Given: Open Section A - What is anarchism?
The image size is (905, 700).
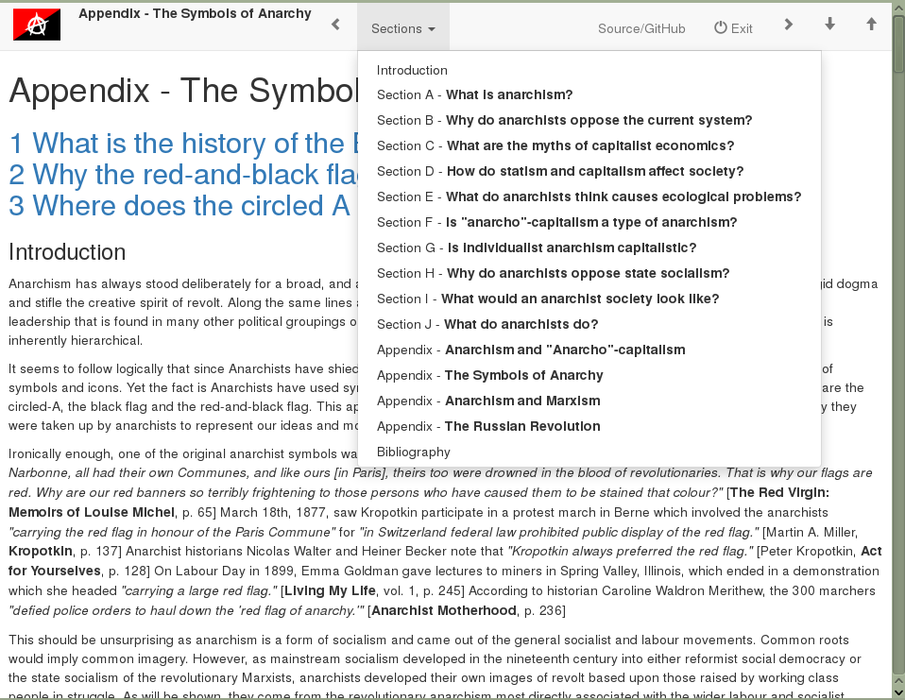Looking at the screenshot, I should tap(474, 95).
